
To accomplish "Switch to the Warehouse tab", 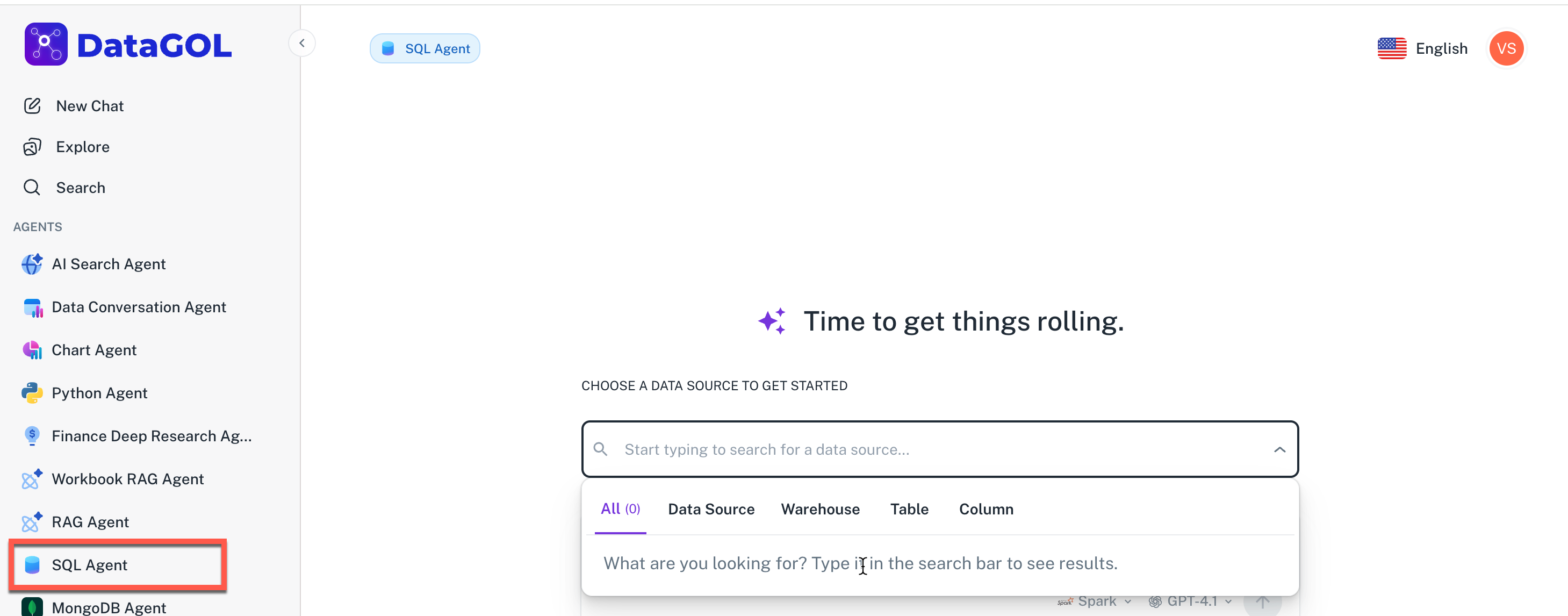I will (x=820, y=509).
